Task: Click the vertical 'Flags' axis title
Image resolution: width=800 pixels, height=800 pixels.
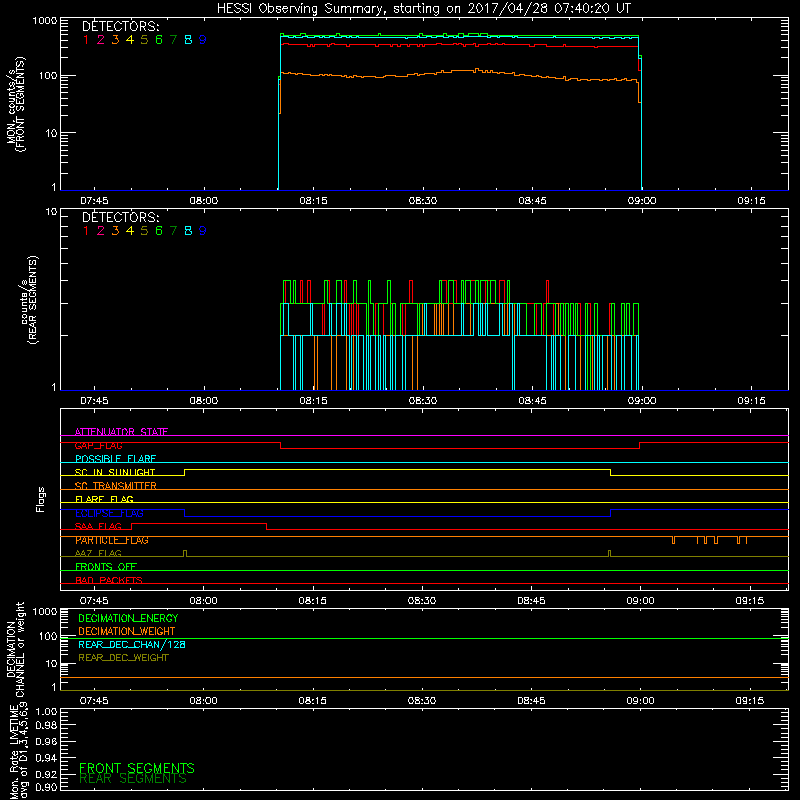Action: tap(41, 499)
